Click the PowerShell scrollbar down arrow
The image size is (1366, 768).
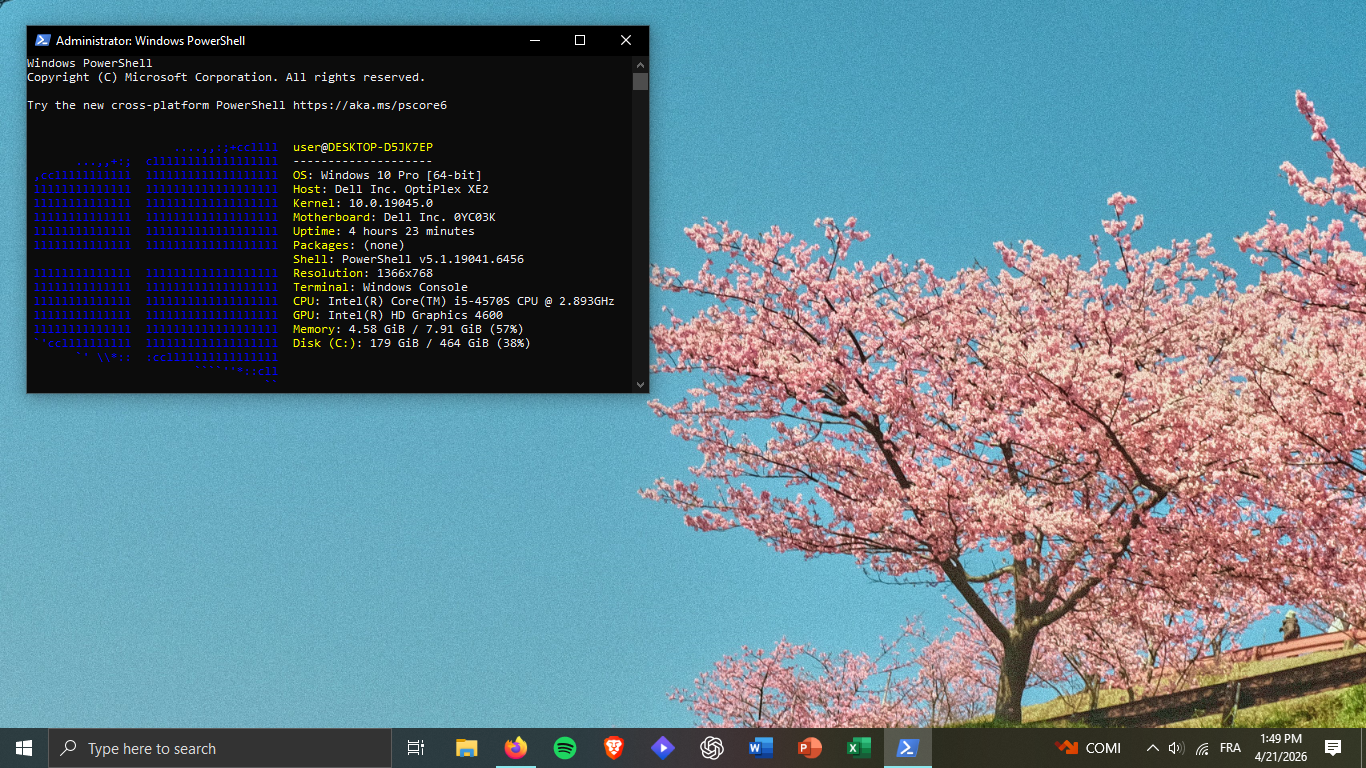pos(640,384)
